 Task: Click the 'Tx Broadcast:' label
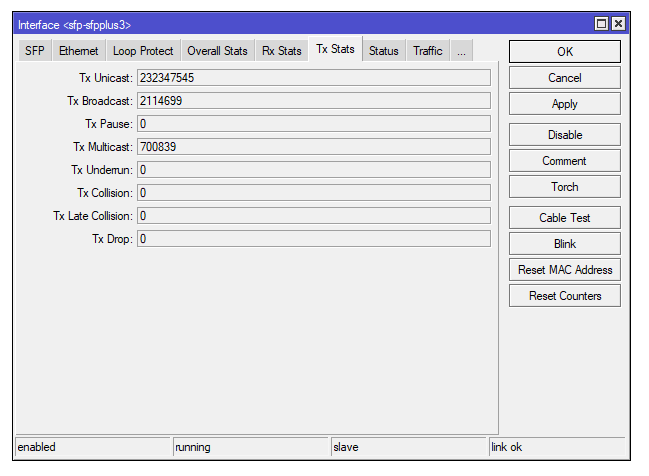(x=100, y=101)
